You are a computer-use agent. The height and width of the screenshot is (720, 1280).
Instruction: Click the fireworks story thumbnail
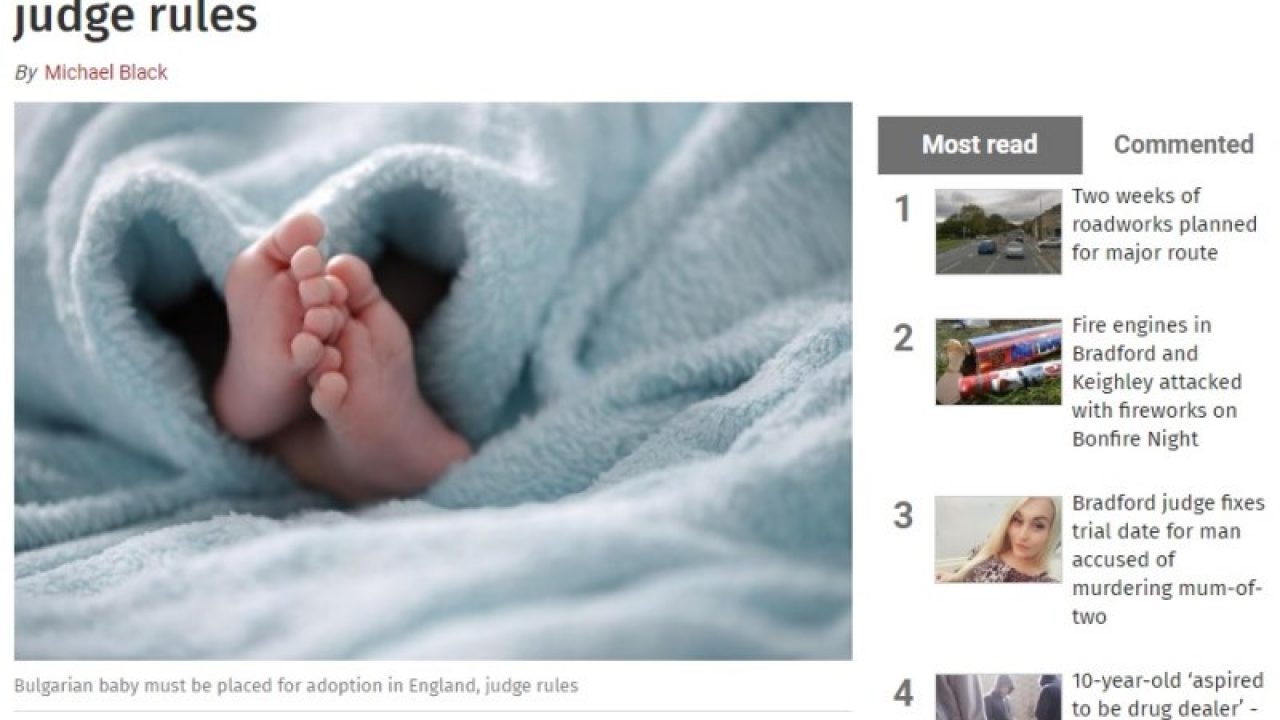tap(998, 362)
